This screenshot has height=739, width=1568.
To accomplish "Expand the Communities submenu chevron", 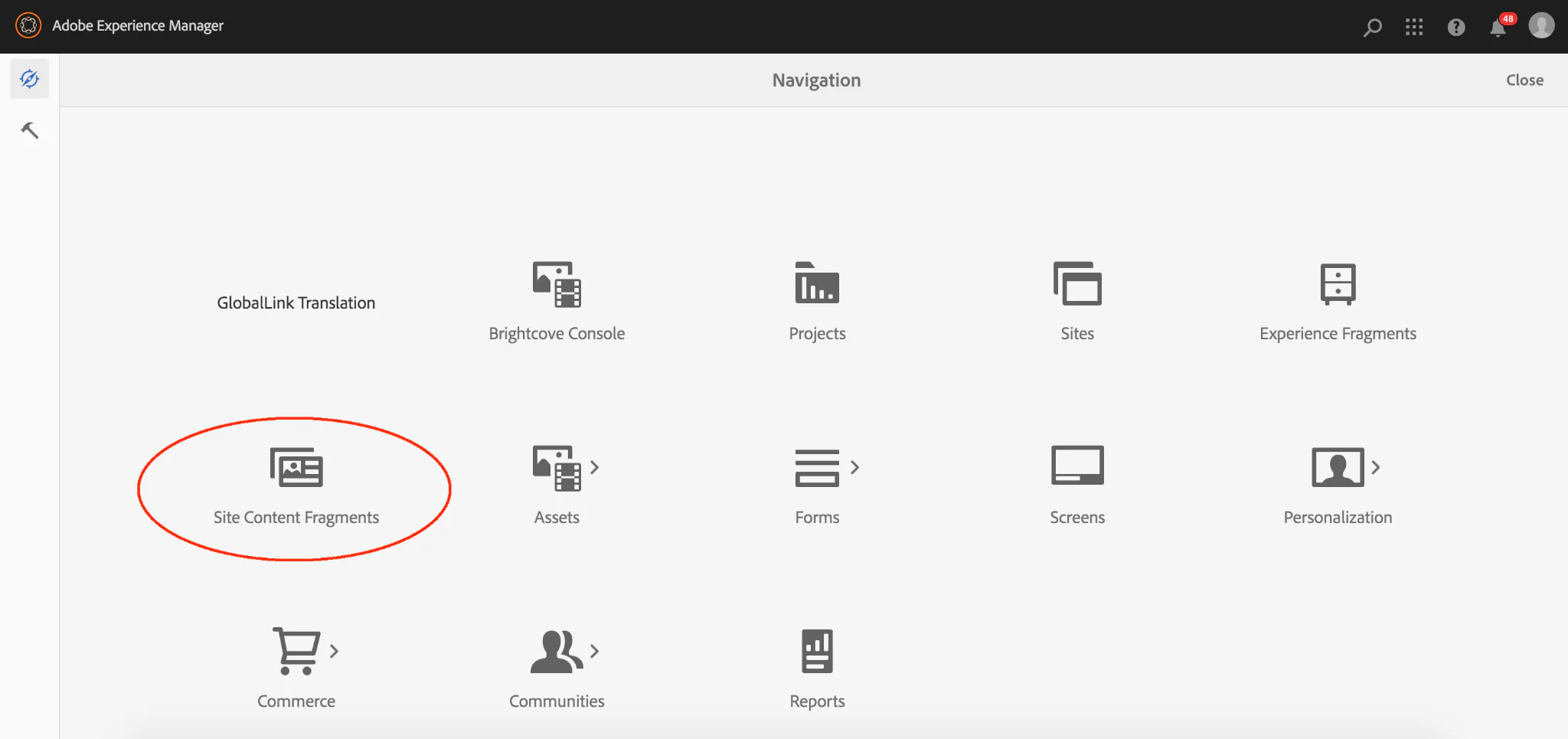I will click(594, 651).
